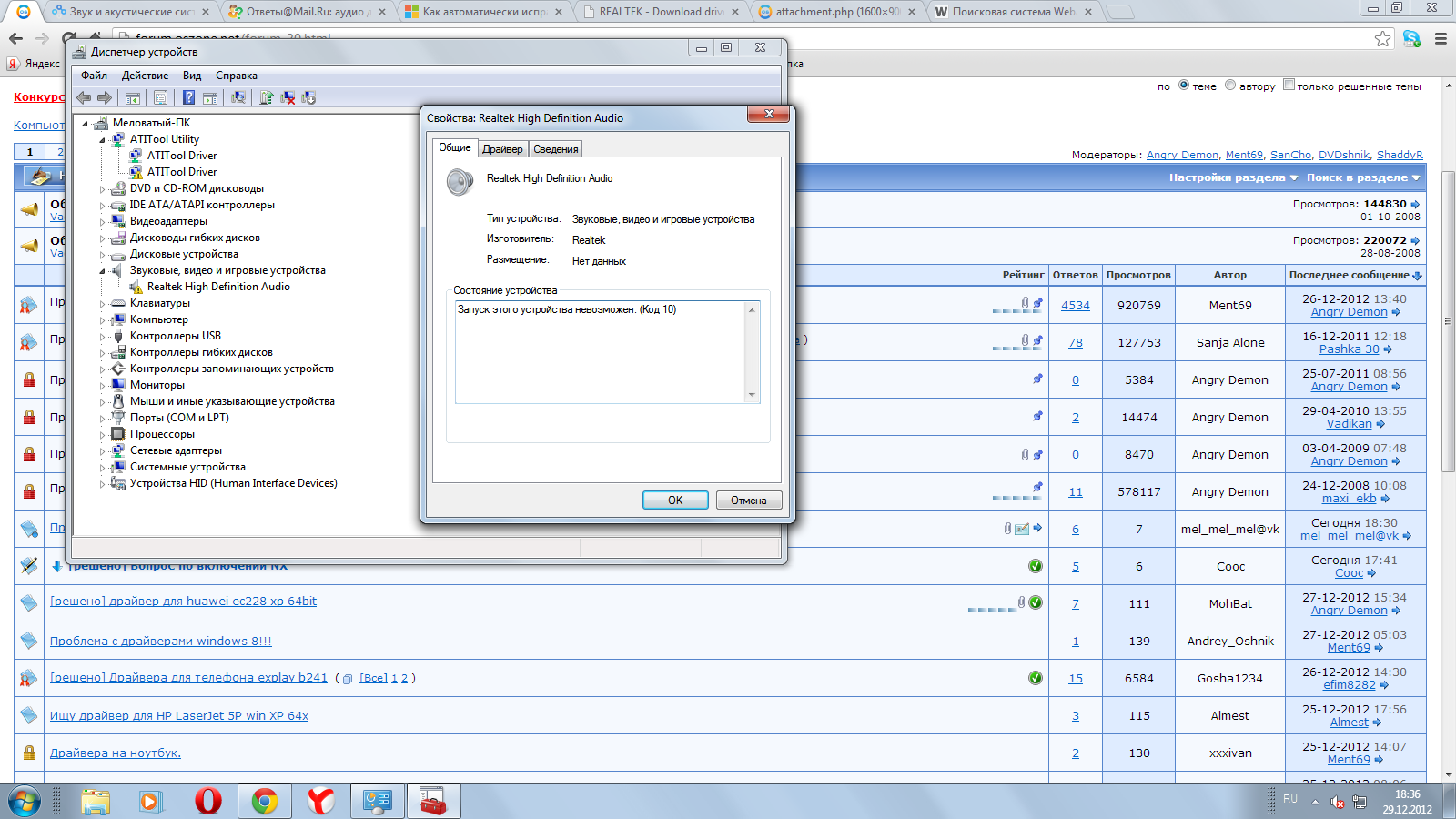The height and width of the screenshot is (819, 1456).
Task: Switch to Device Manager toolbox icon on taskbar
Action: pos(433,801)
